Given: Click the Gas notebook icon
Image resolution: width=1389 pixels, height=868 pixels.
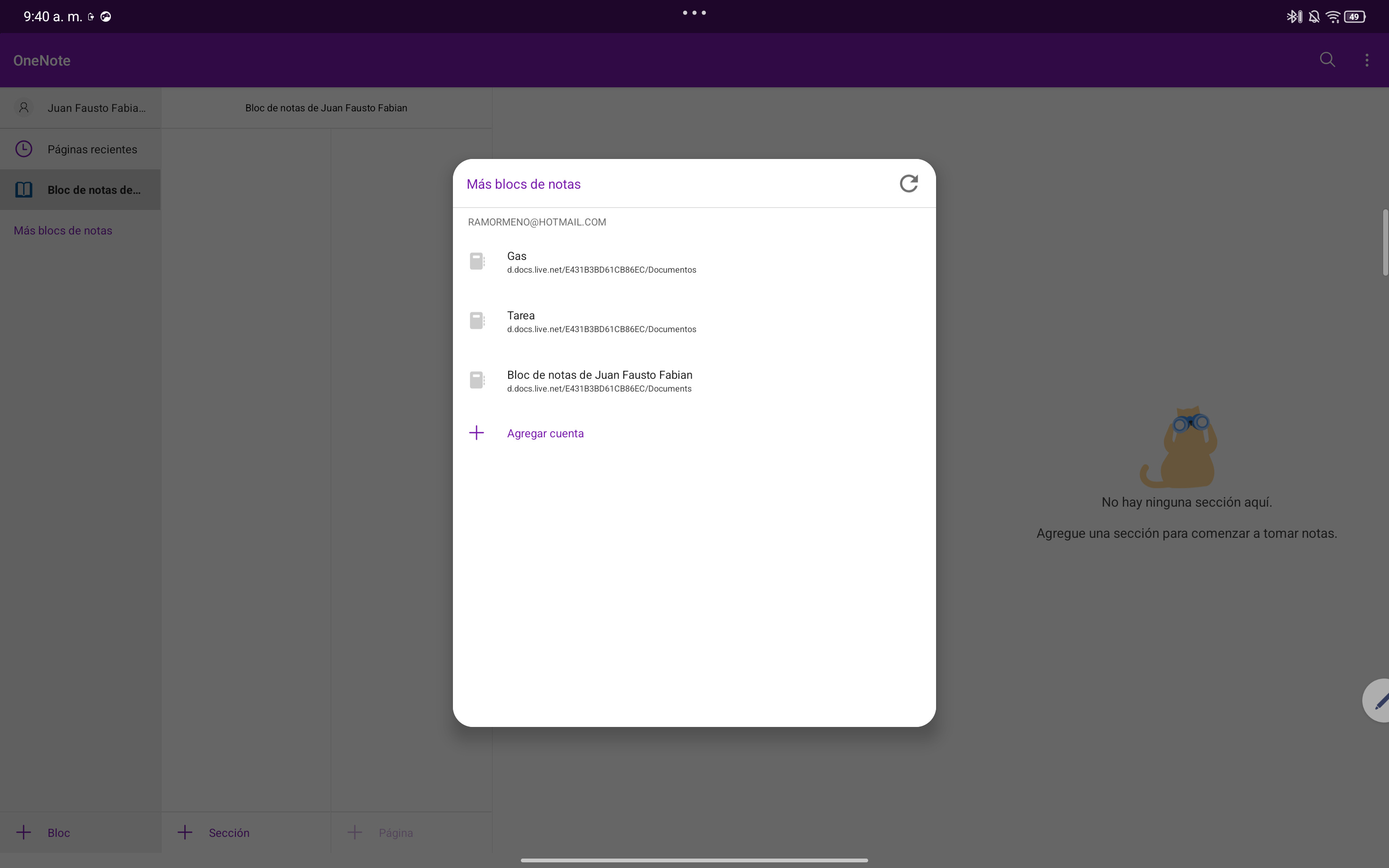Looking at the screenshot, I should pyautogui.click(x=477, y=261).
